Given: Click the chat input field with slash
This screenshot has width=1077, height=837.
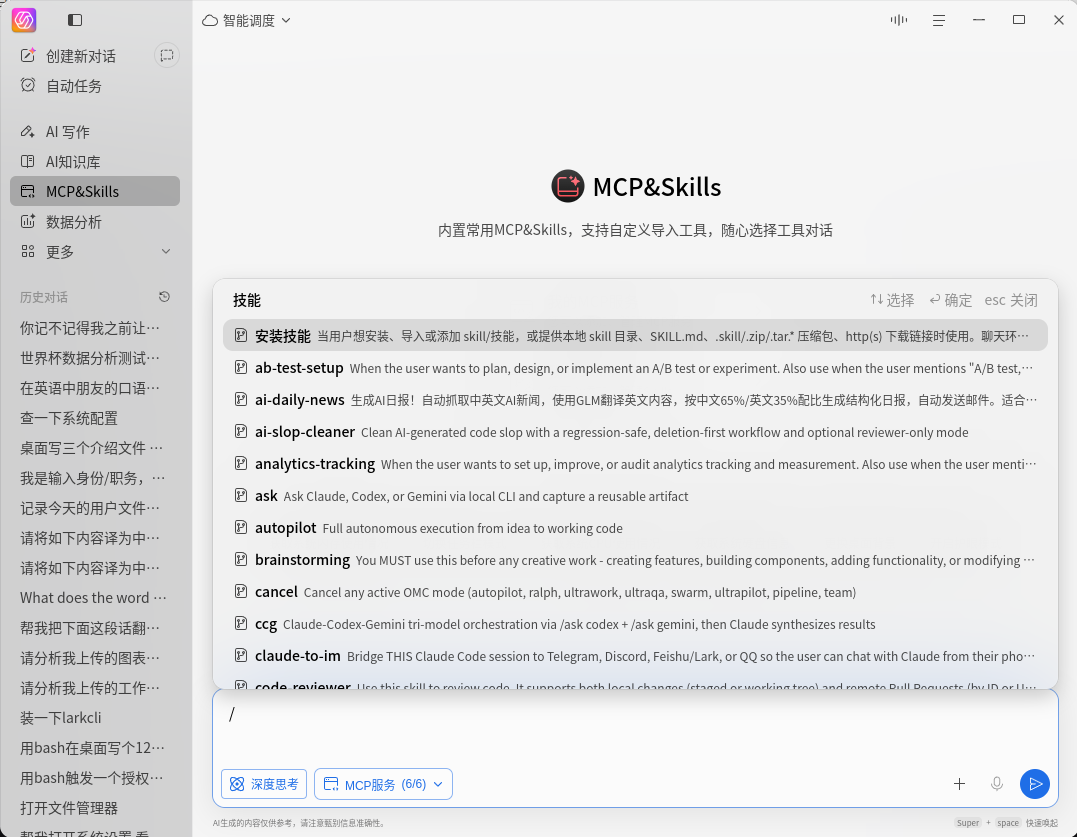Looking at the screenshot, I should click(x=635, y=726).
